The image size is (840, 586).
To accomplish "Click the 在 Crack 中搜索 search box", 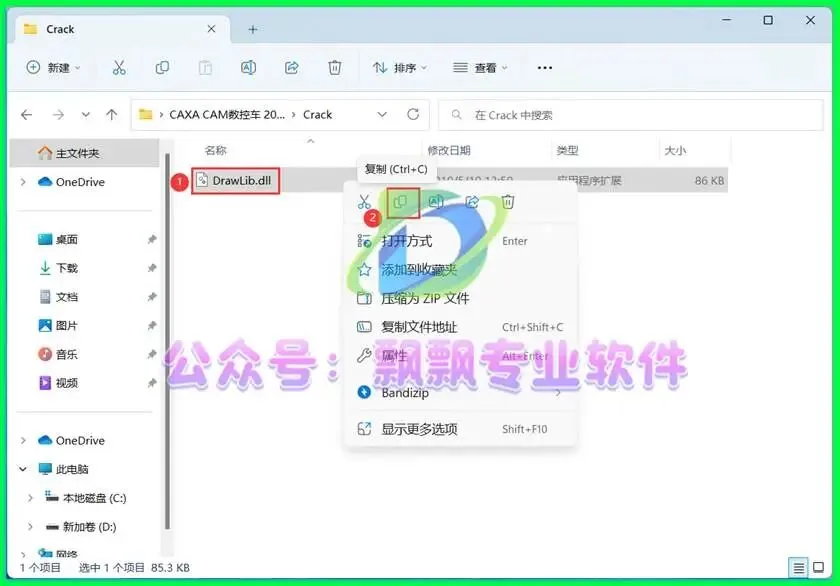I will click(x=631, y=115).
